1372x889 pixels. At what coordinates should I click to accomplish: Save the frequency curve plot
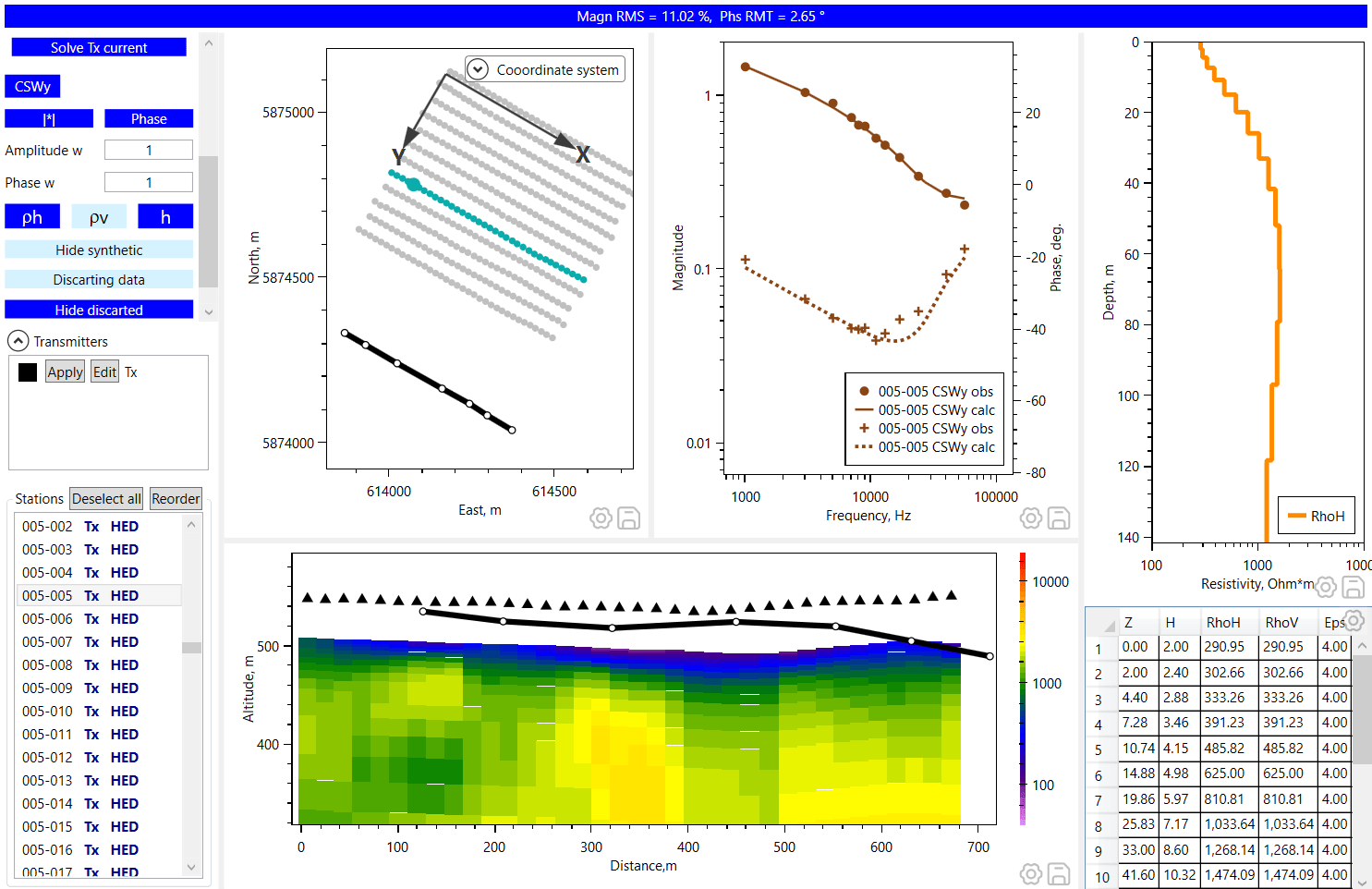click(1059, 518)
